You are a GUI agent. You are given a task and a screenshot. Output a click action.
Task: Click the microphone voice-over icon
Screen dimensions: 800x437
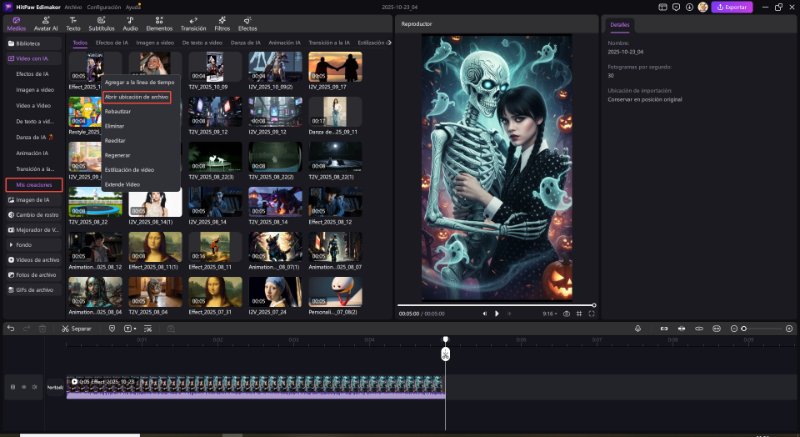pyautogui.click(x=638, y=328)
